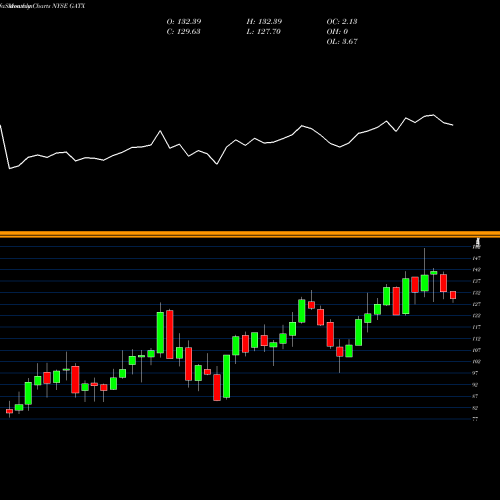This screenshot has width=500, height=500.
Task: Click the 97 price axis label
Action: pyautogui.click(x=475, y=373)
